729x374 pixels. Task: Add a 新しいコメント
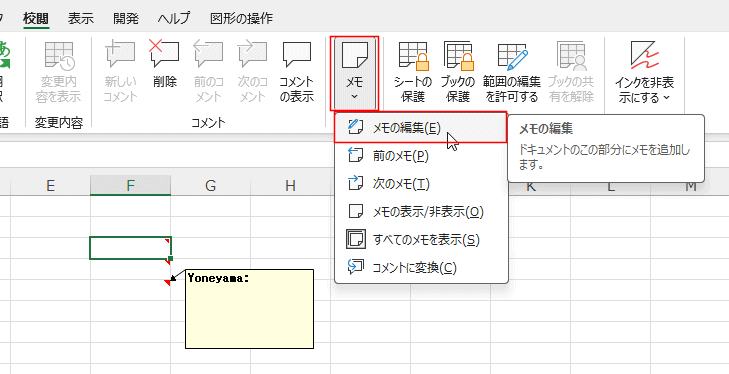pyautogui.click(x=120, y=72)
